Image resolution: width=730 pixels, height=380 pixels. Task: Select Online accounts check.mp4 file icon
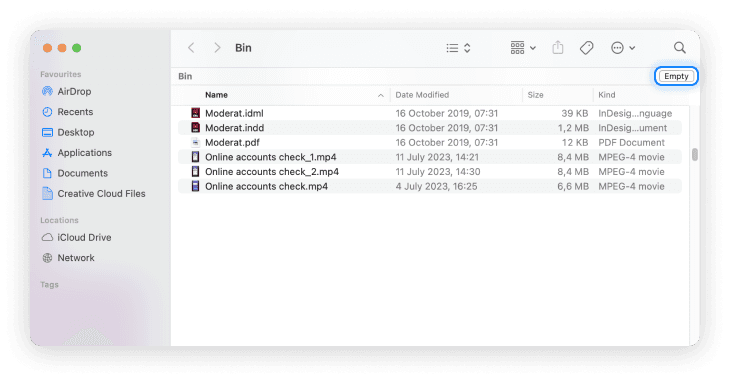tap(196, 186)
